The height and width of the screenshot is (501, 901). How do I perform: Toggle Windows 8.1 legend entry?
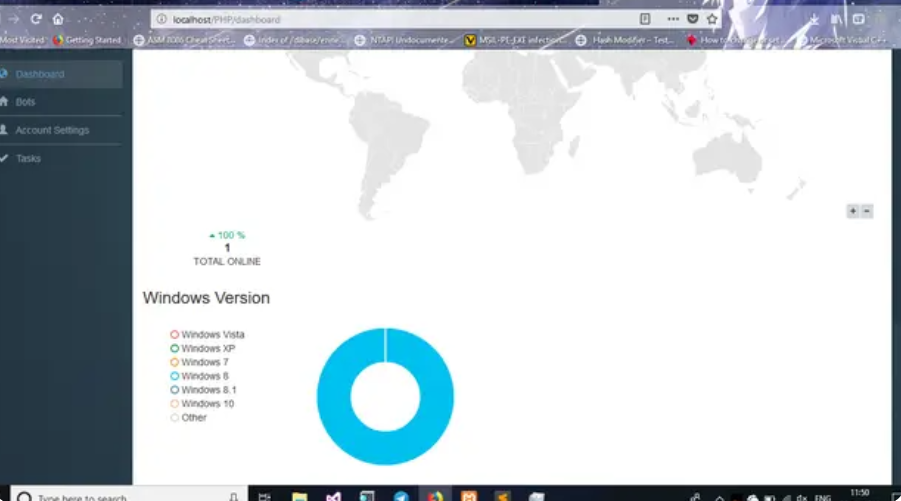coord(203,390)
